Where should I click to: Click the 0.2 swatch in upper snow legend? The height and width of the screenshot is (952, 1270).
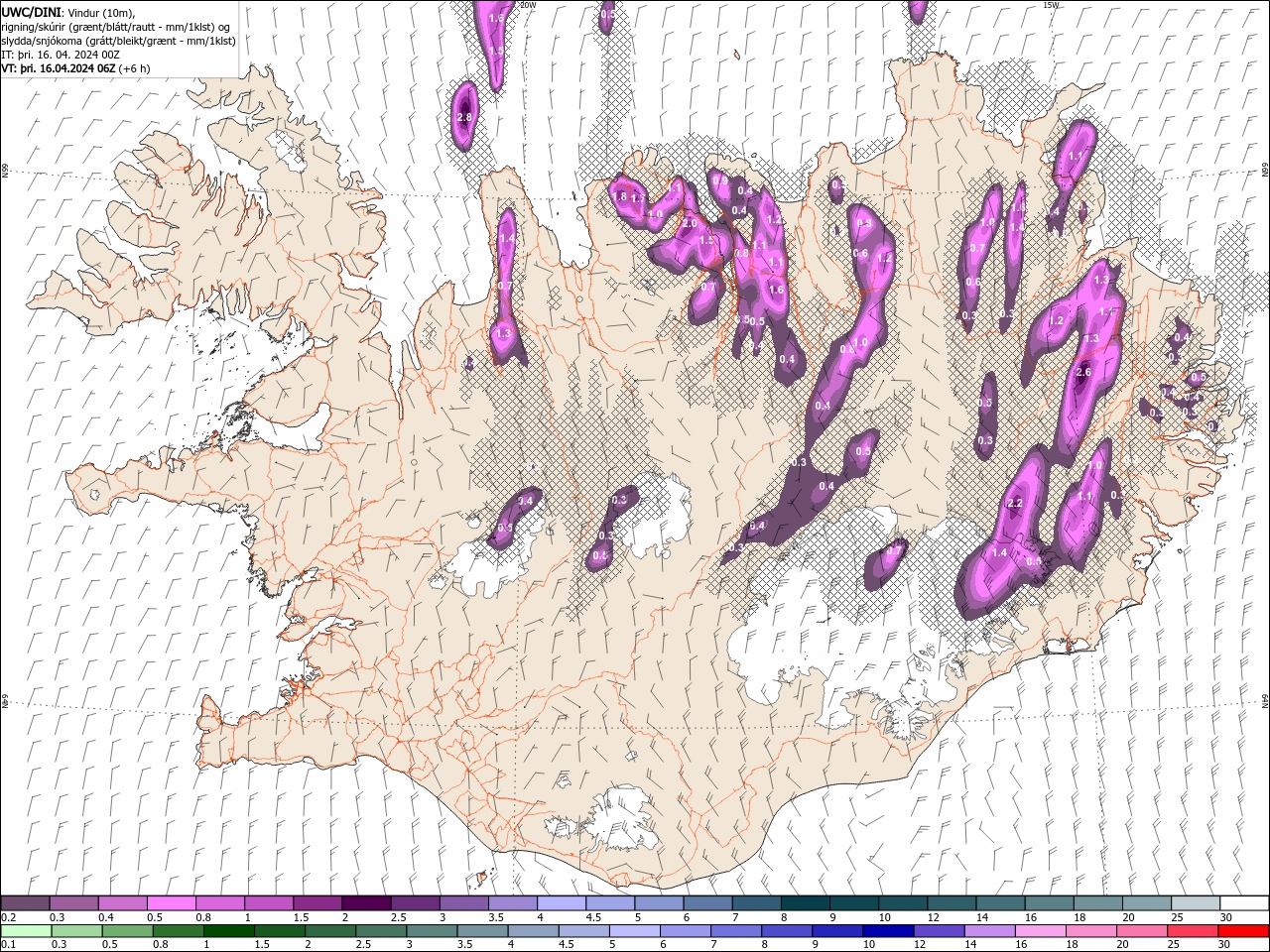[x=25, y=903]
